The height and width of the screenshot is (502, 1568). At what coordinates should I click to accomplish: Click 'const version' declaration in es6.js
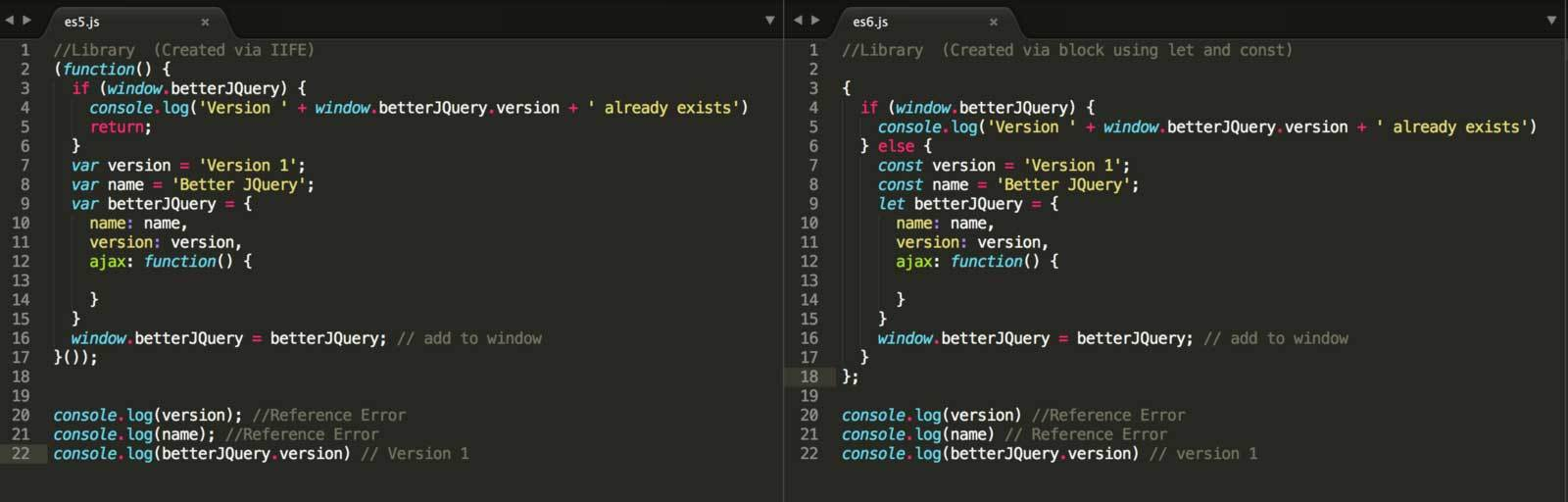(937, 166)
